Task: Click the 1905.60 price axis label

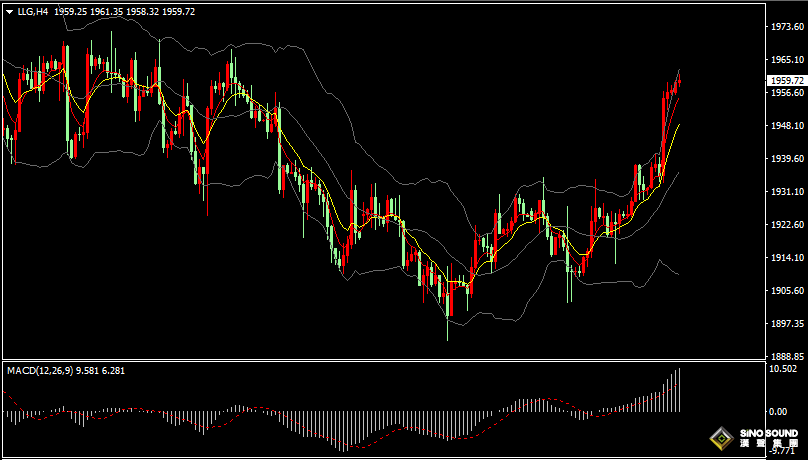Action: click(786, 290)
